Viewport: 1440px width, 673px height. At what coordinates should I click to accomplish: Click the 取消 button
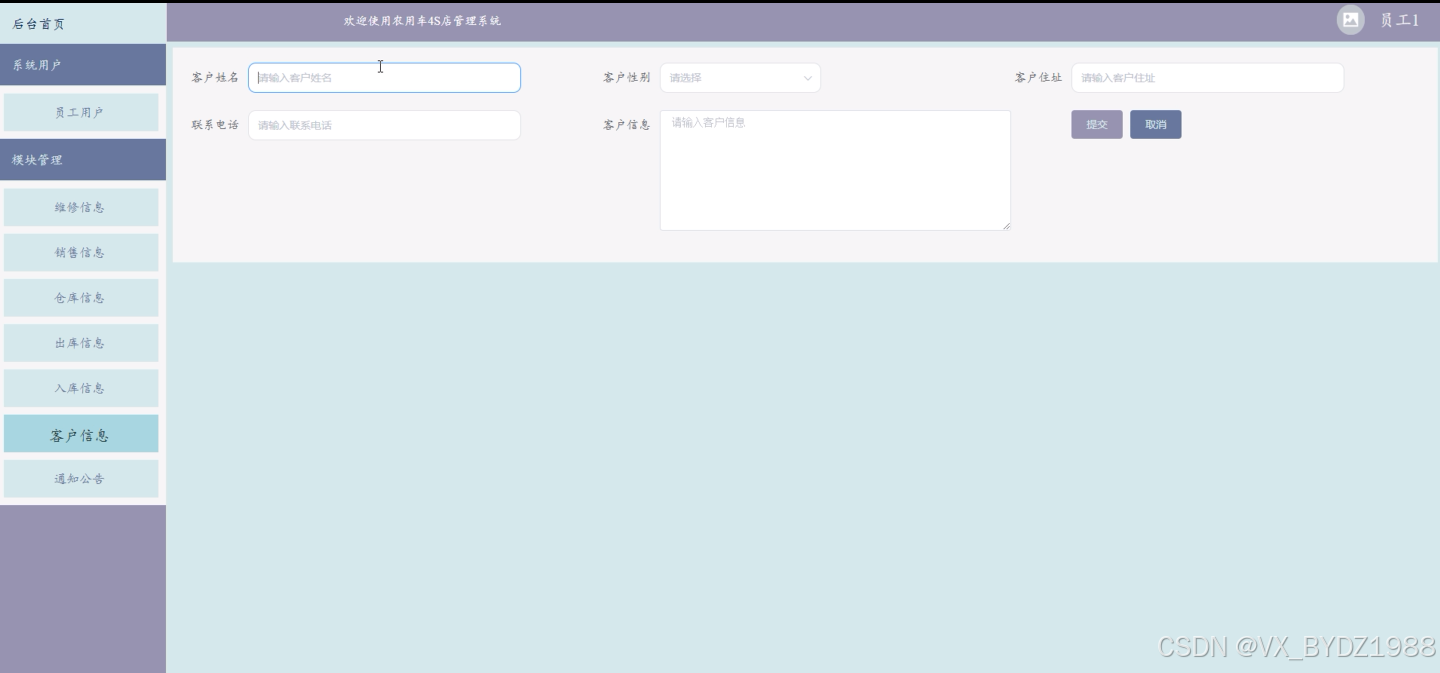(x=1155, y=125)
